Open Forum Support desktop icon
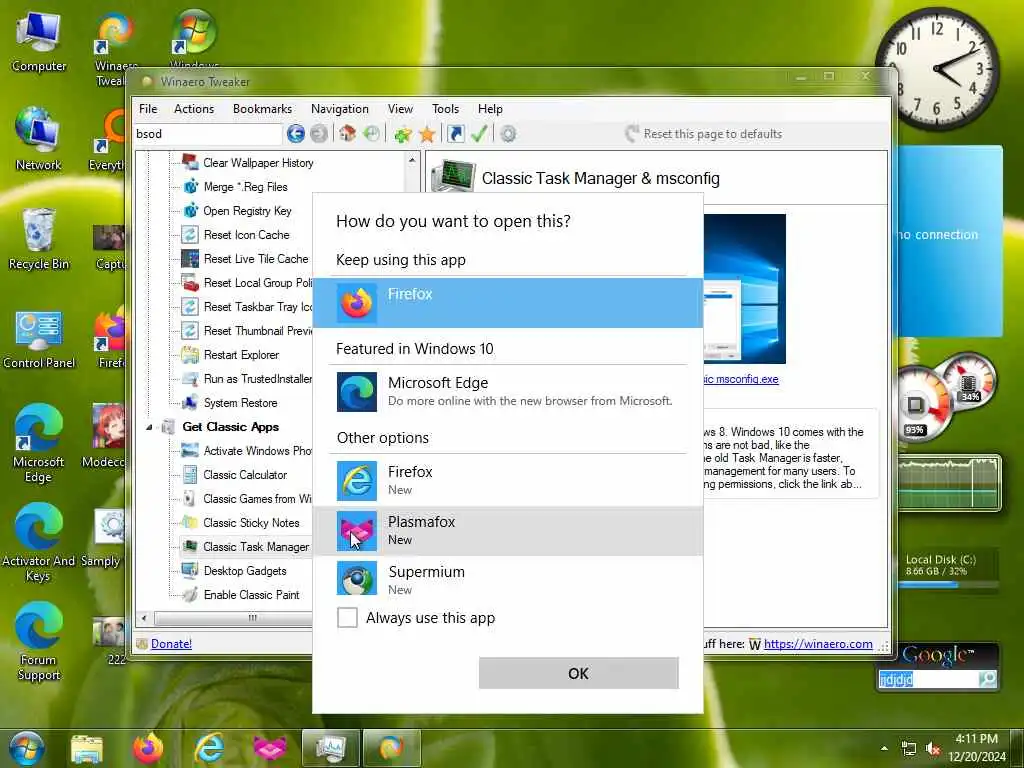The image size is (1024, 768). tap(39, 641)
